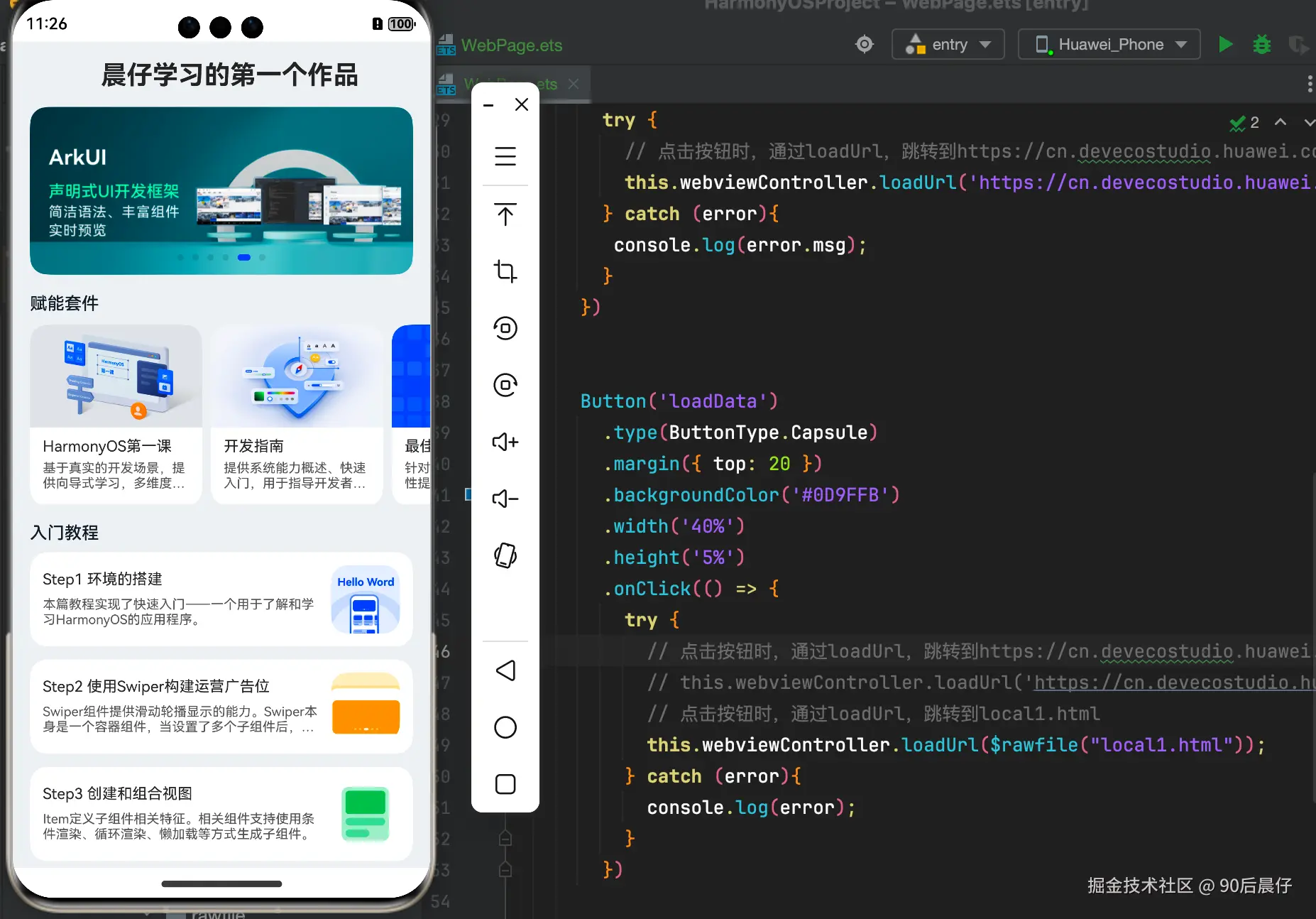Screen dimensions: 1316x919
Task: Open the entry run configuration dropdown
Action: [x=948, y=44]
